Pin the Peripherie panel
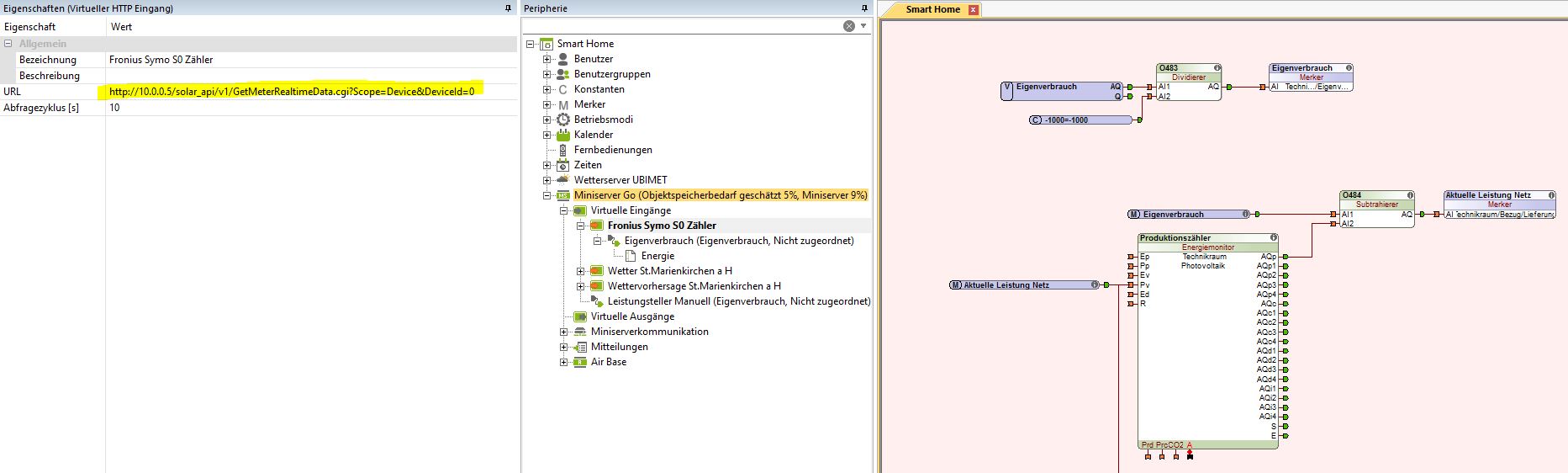1568x473 pixels. pyautogui.click(x=863, y=8)
